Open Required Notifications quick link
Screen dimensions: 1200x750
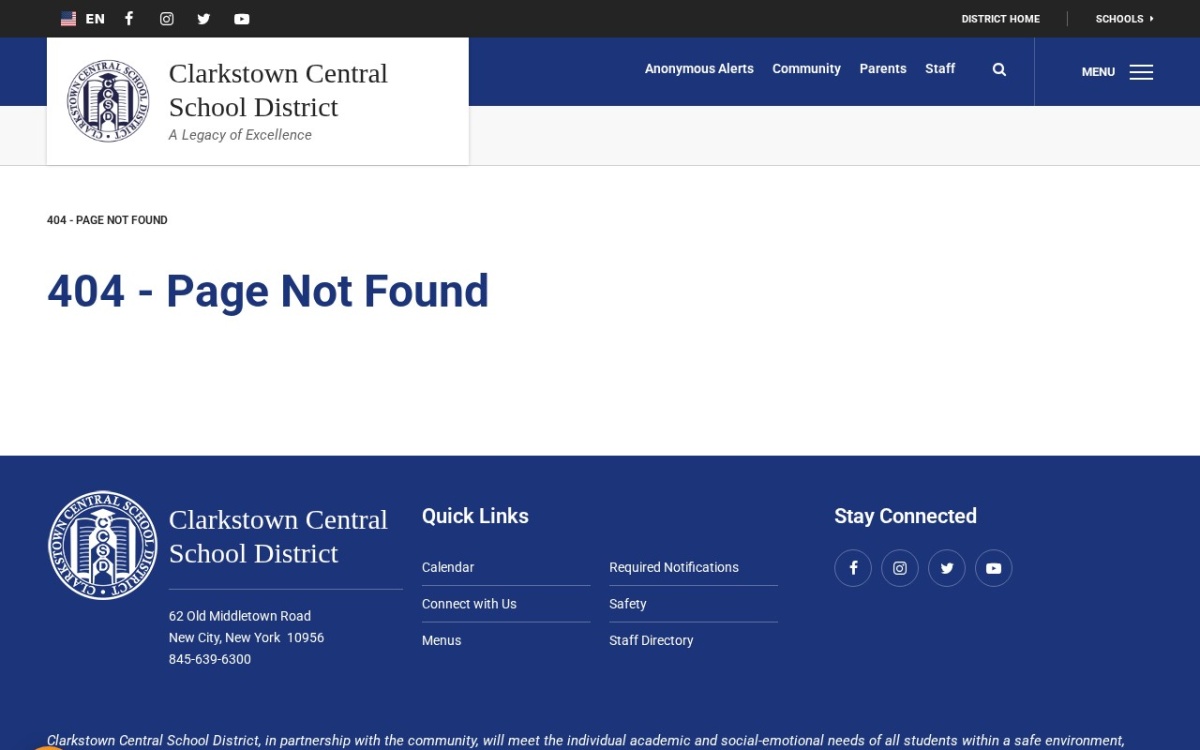click(x=674, y=567)
